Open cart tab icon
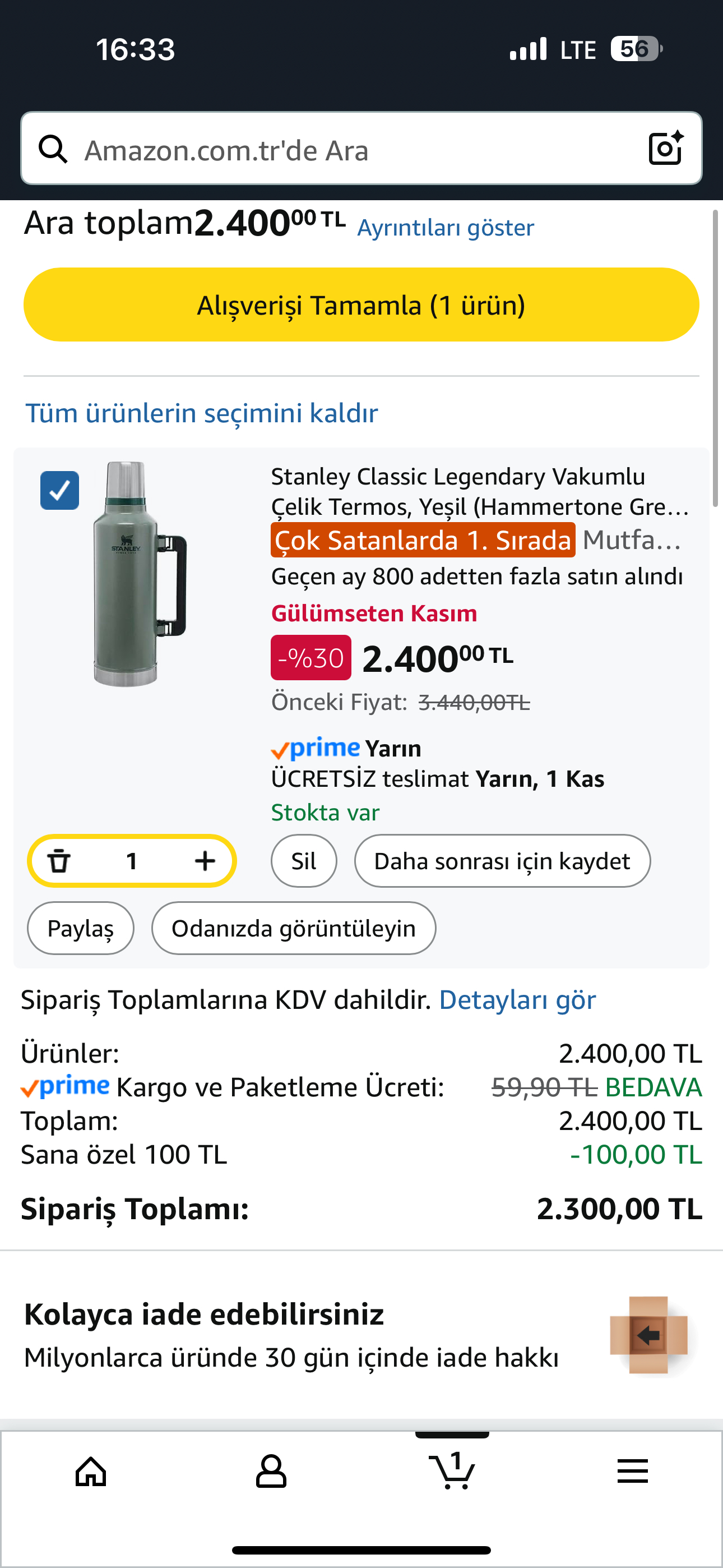Viewport: 723px width, 1568px height. coord(452,1472)
